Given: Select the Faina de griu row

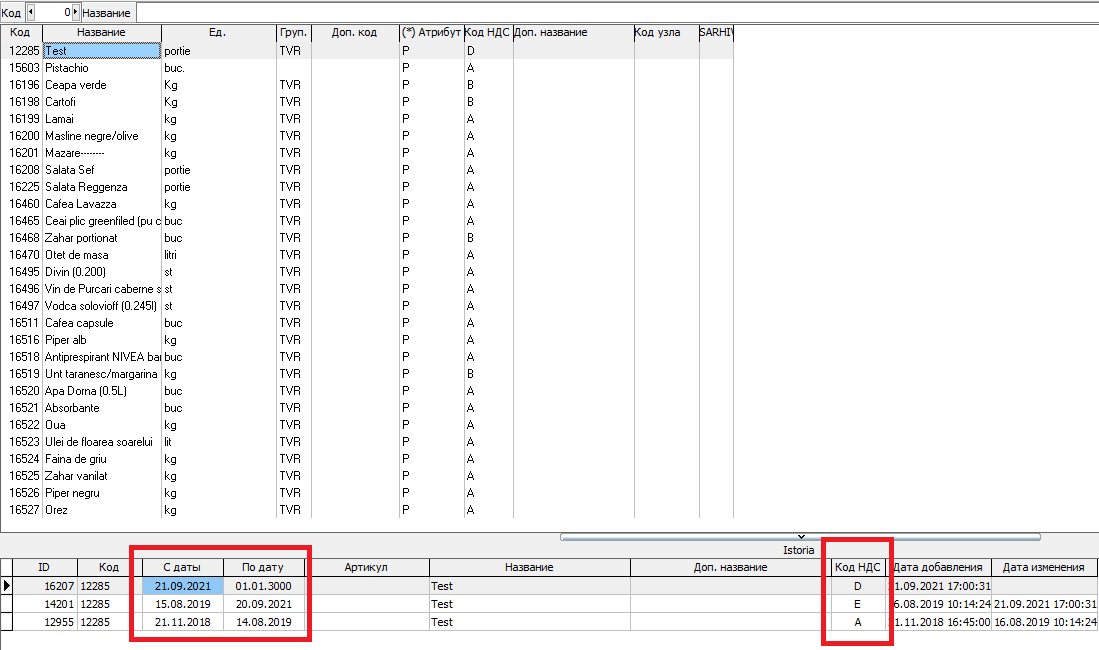Looking at the screenshot, I should pyautogui.click(x=367, y=459).
